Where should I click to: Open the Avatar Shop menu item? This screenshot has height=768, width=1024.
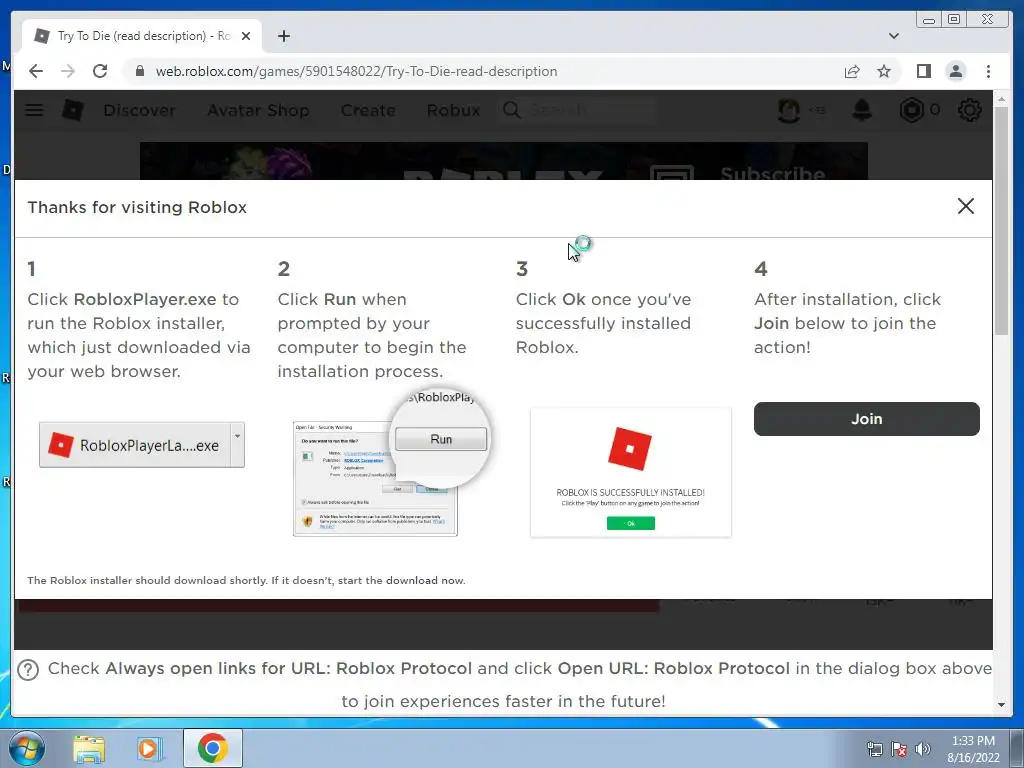coord(258,110)
